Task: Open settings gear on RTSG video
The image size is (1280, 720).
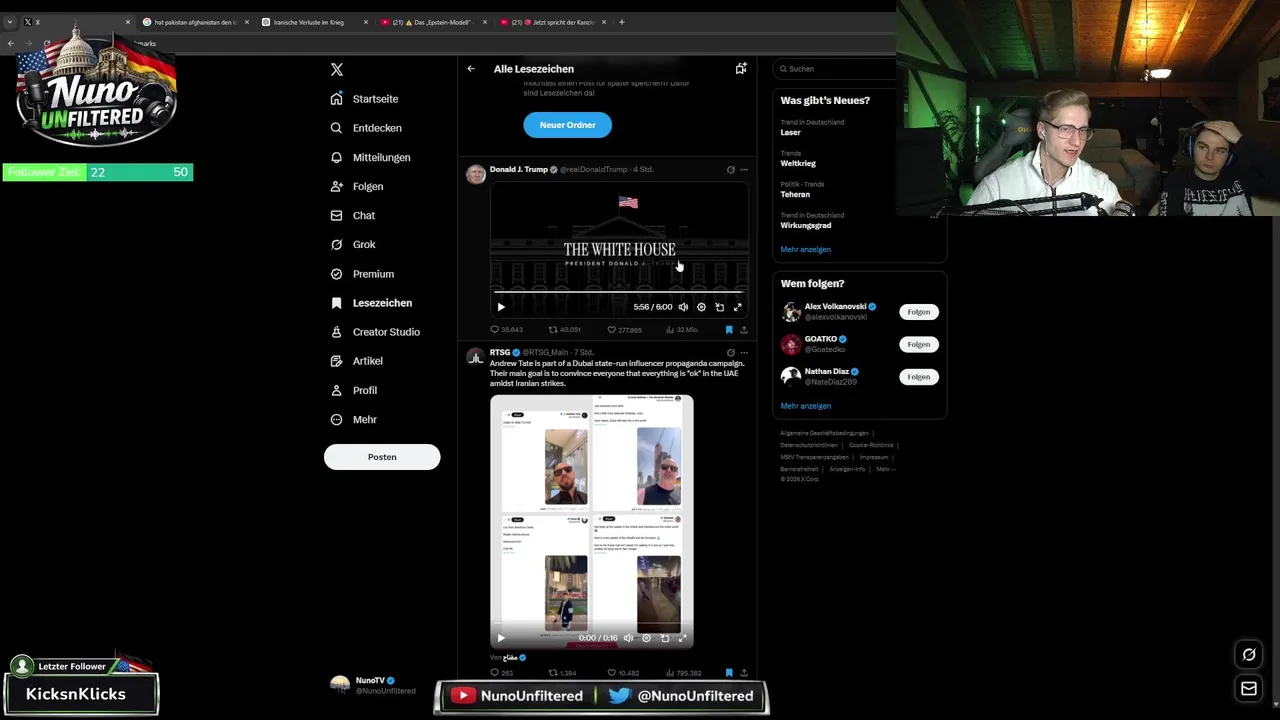Action: 646,638
